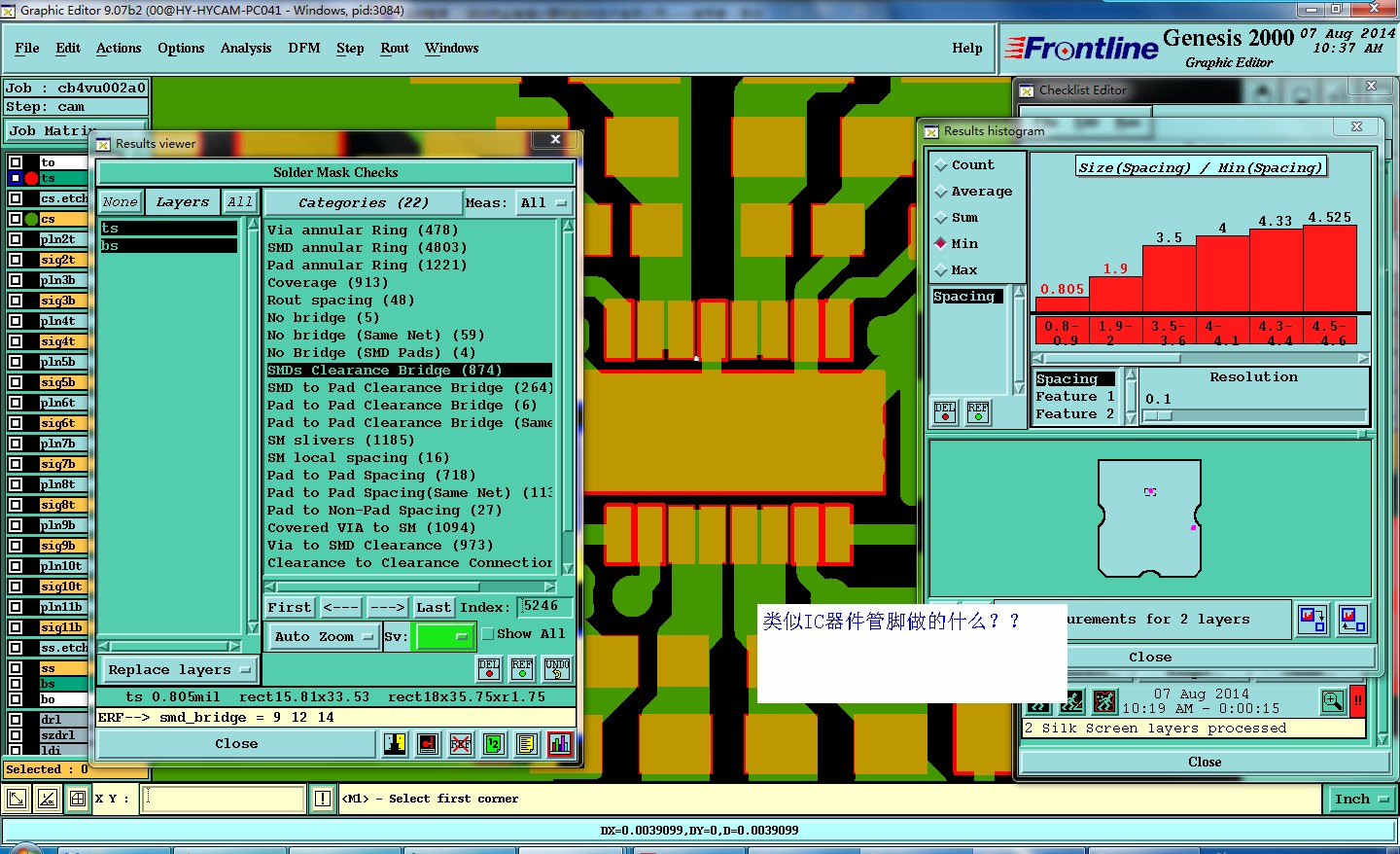
Task: Click the DEL icon in Results viewer
Action: [489, 669]
